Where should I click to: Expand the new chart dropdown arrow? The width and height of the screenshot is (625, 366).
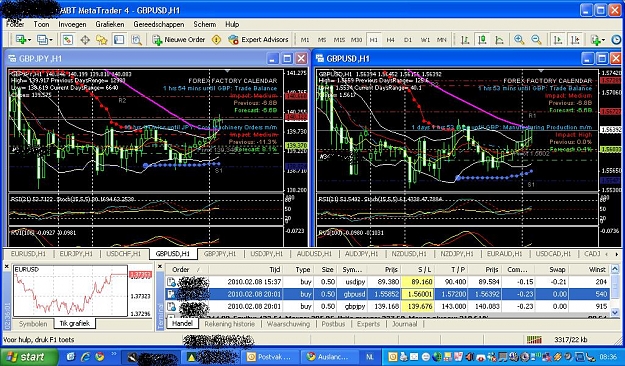(29, 40)
